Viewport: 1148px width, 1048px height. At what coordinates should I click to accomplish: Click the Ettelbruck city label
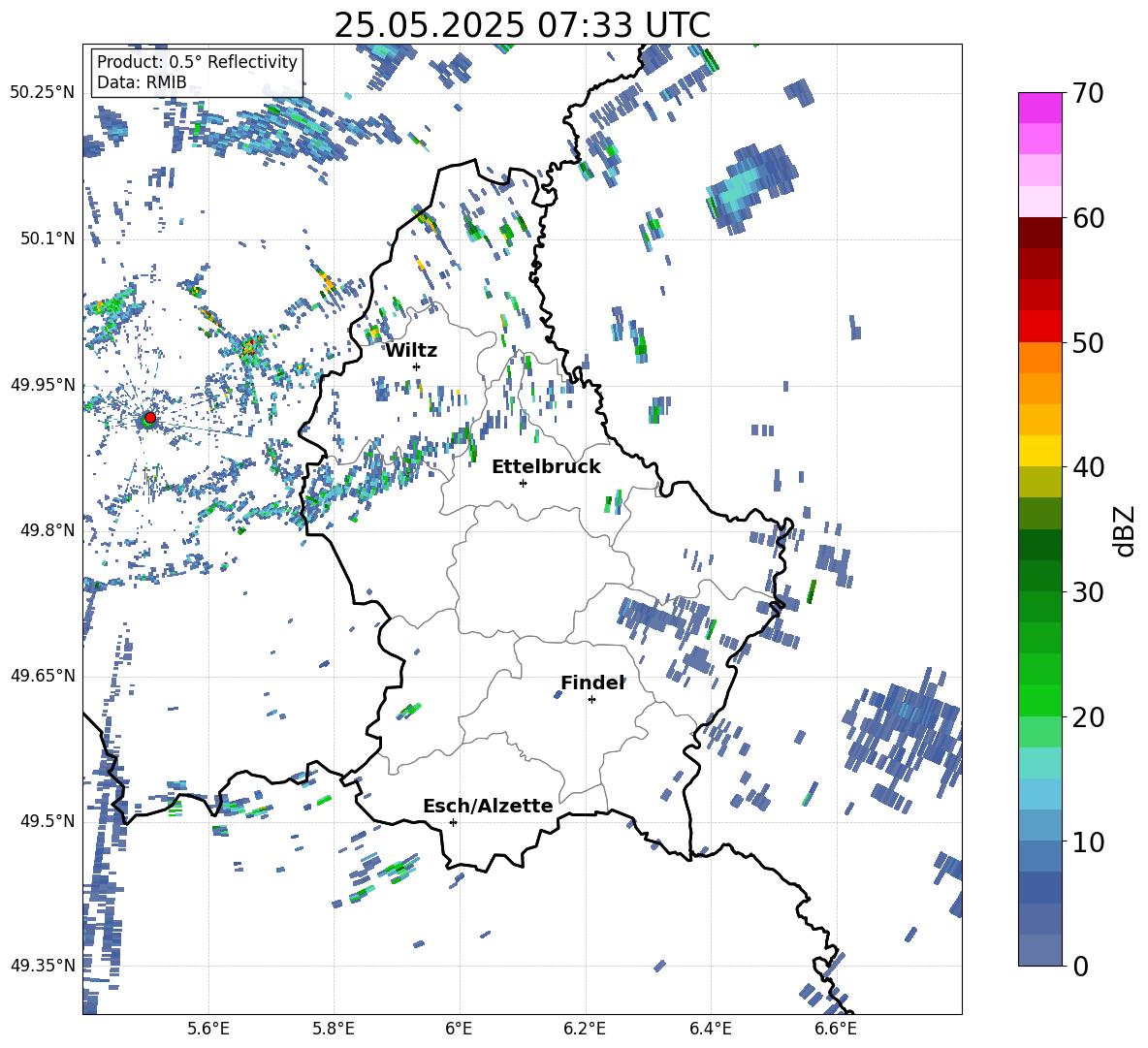546,467
